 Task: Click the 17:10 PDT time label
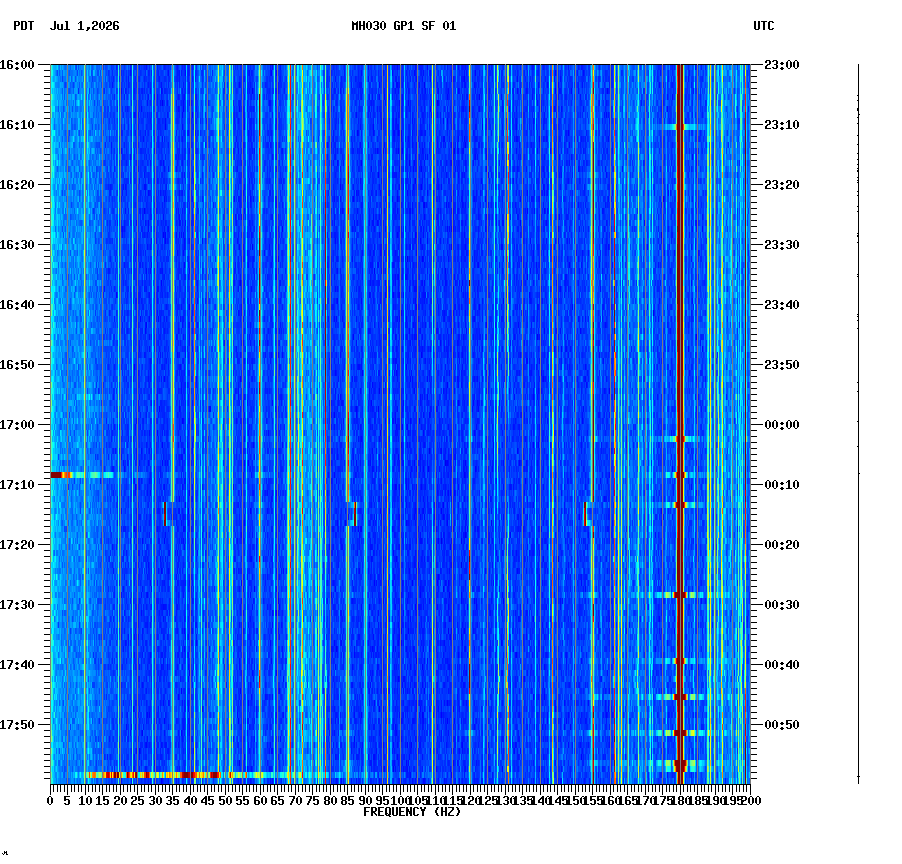pos(17,485)
